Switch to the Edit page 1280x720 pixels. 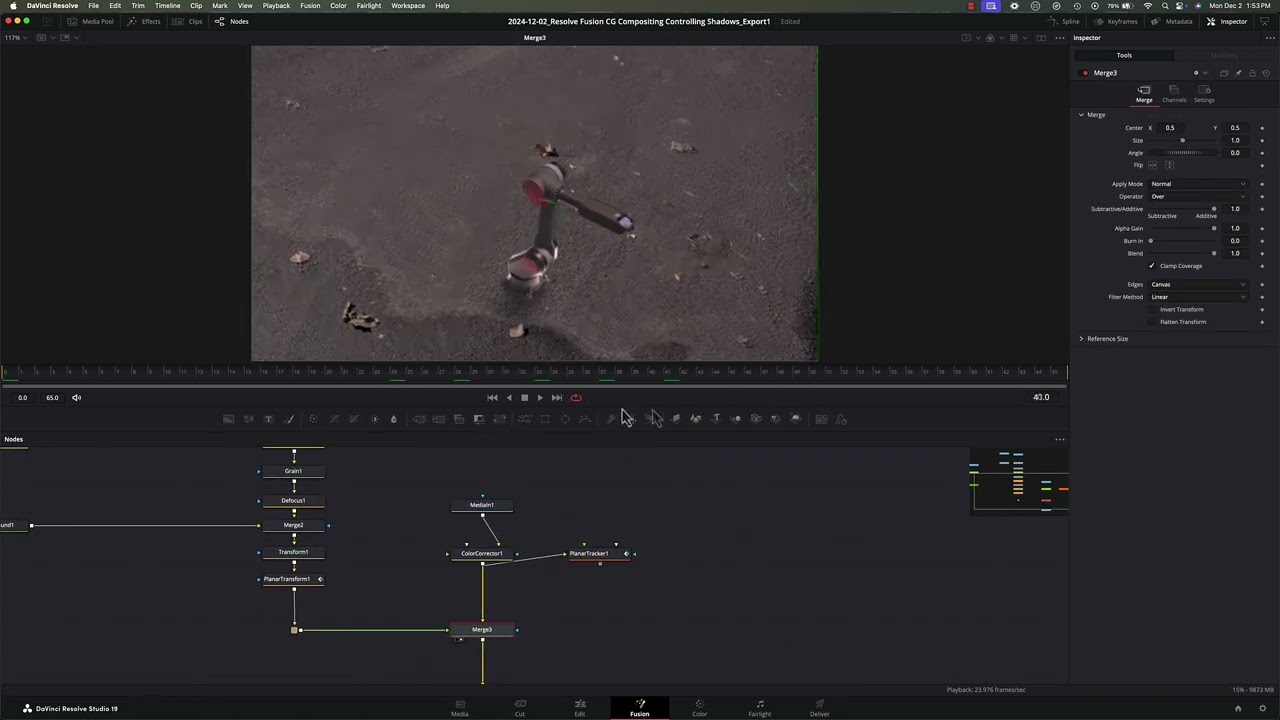(x=579, y=708)
